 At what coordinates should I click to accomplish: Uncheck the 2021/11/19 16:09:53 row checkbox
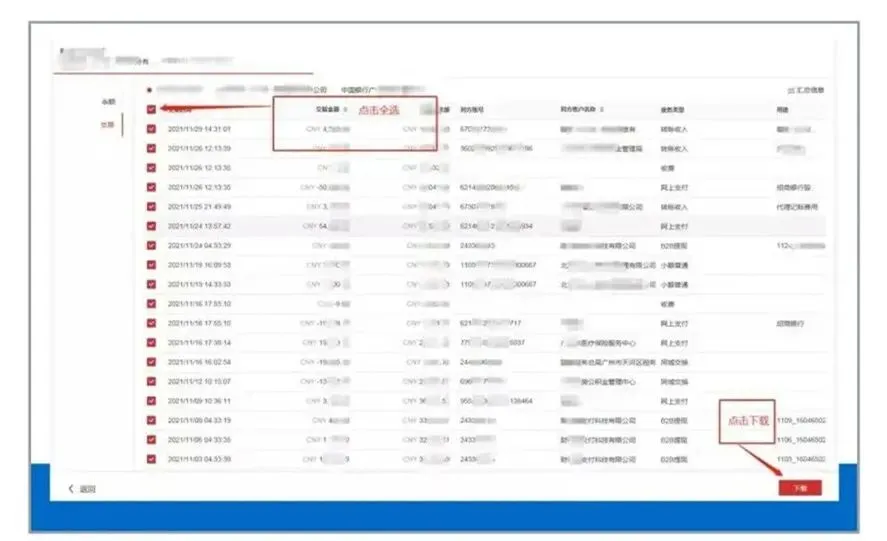pyautogui.click(x=151, y=265)
